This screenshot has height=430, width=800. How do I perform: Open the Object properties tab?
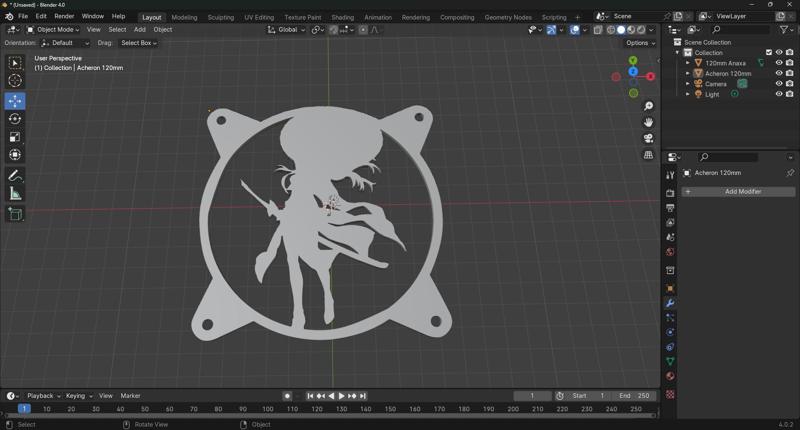pyautogui.click(x=670, y=289)
